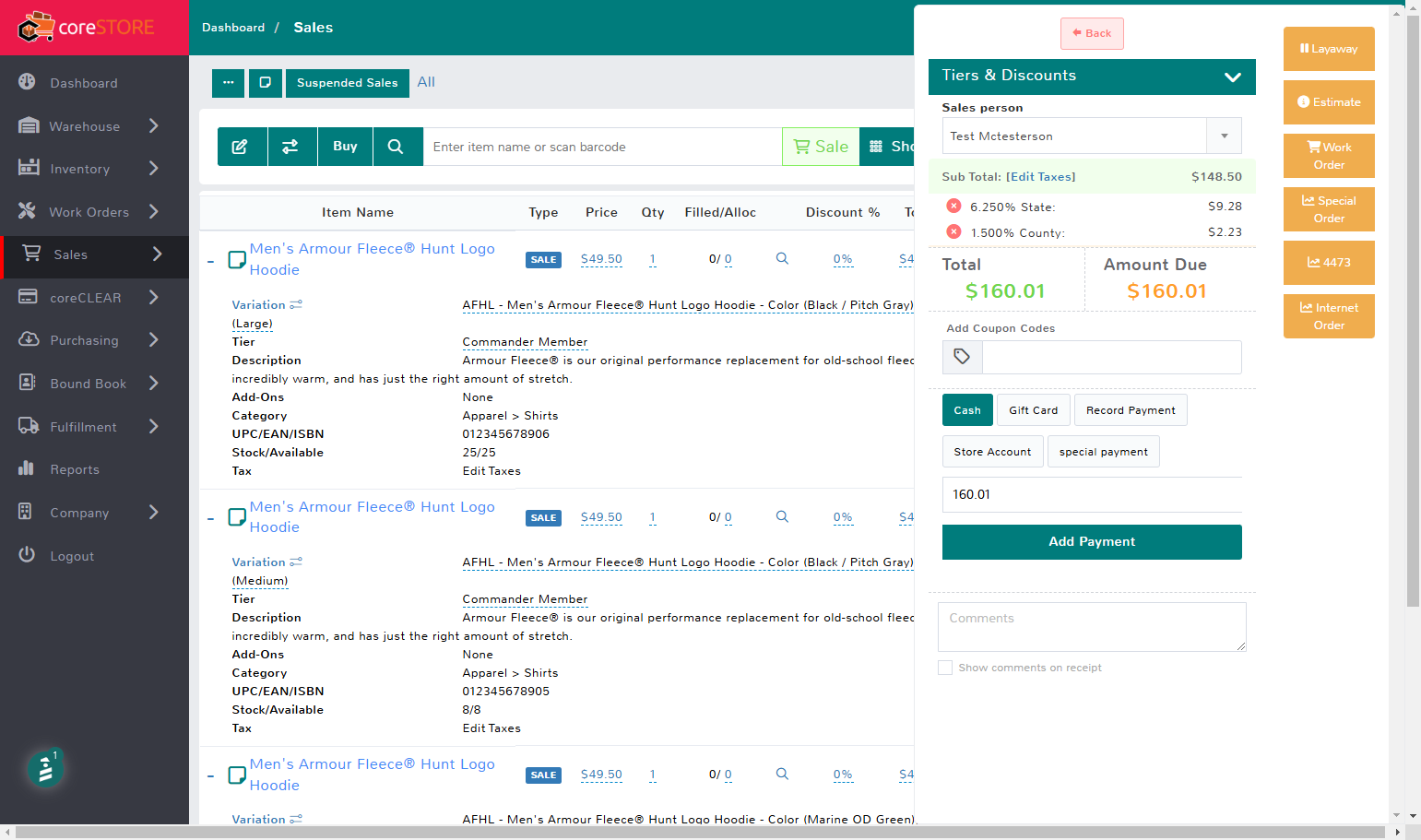Open the Dashboard sidebar item
Viewport: 1421px width, 840px height.
pyautogui.click(x=83, y=83)
